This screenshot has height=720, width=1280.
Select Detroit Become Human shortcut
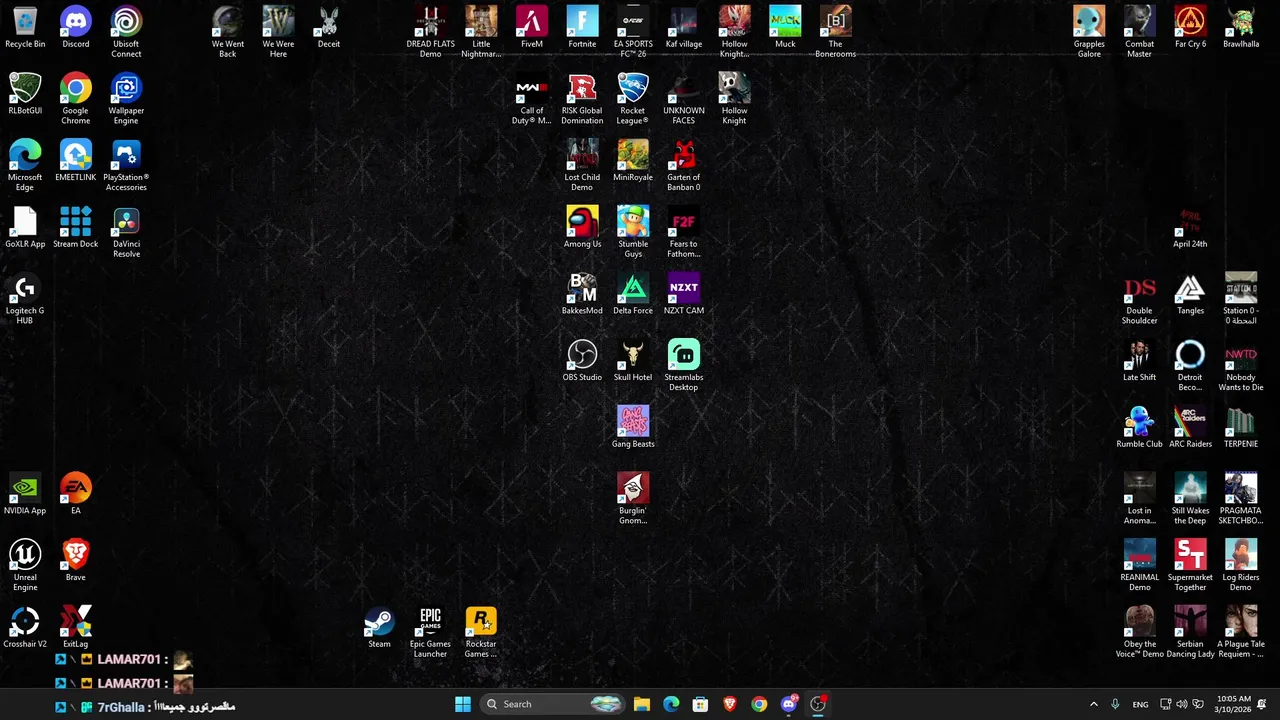click(x=1190, y=365)
